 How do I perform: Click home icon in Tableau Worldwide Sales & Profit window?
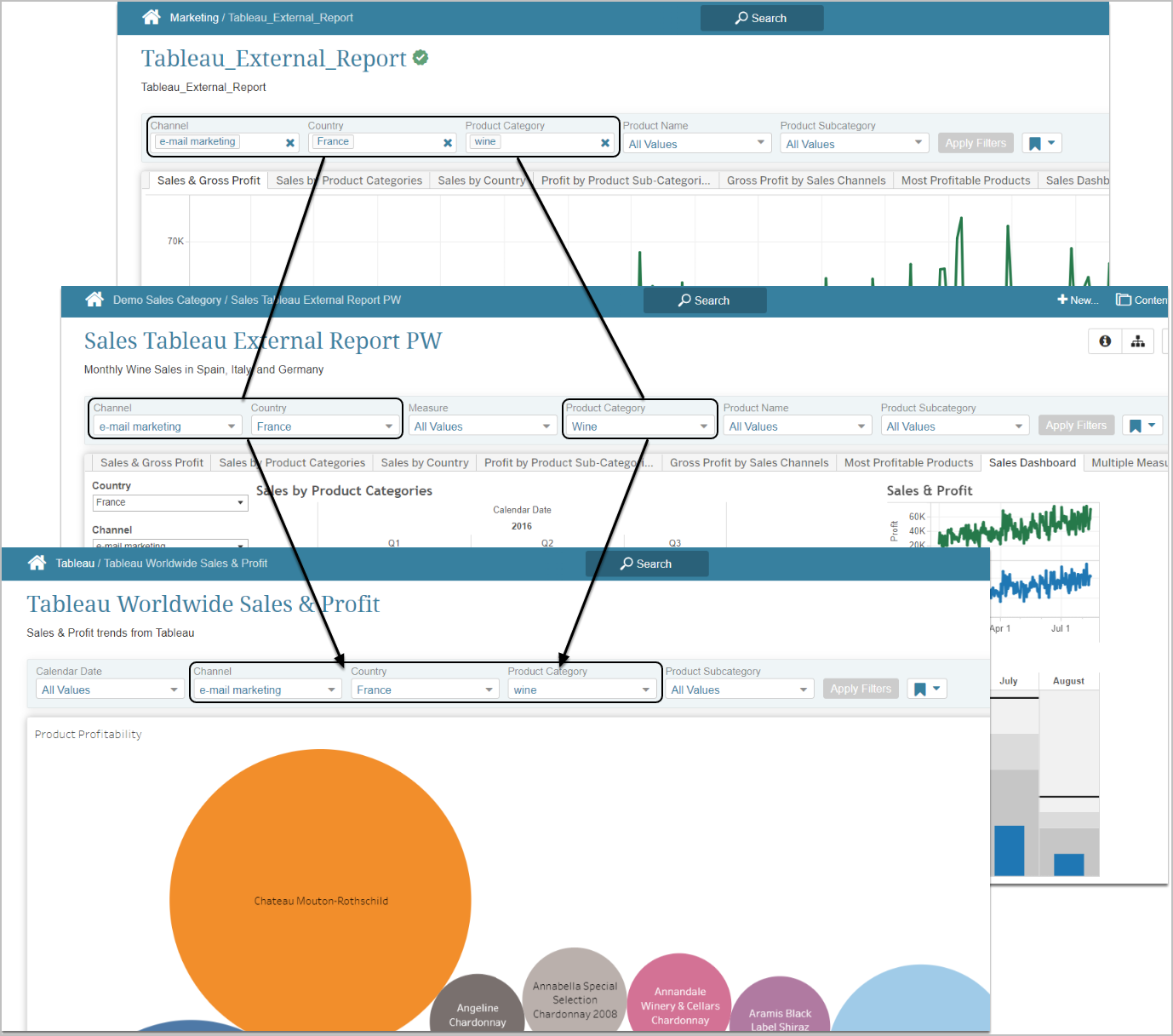click(x=37, y=563)
